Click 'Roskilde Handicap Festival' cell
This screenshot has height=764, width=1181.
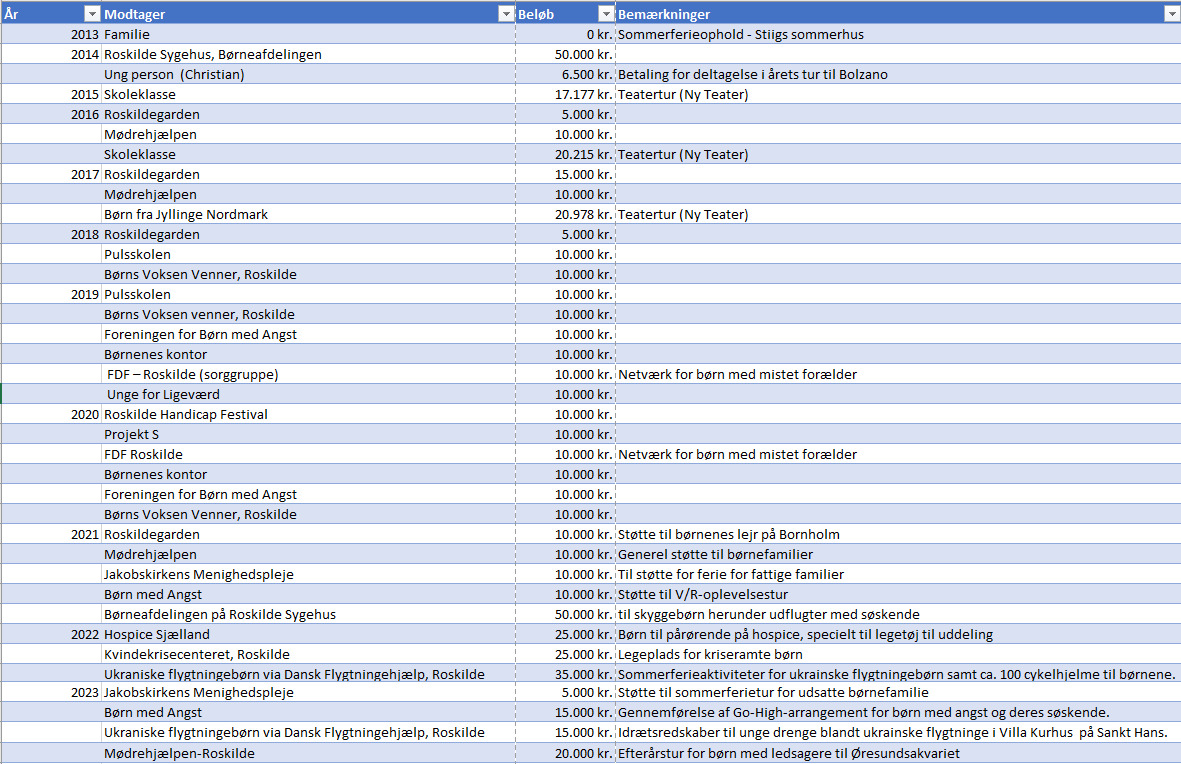(308, 414)
